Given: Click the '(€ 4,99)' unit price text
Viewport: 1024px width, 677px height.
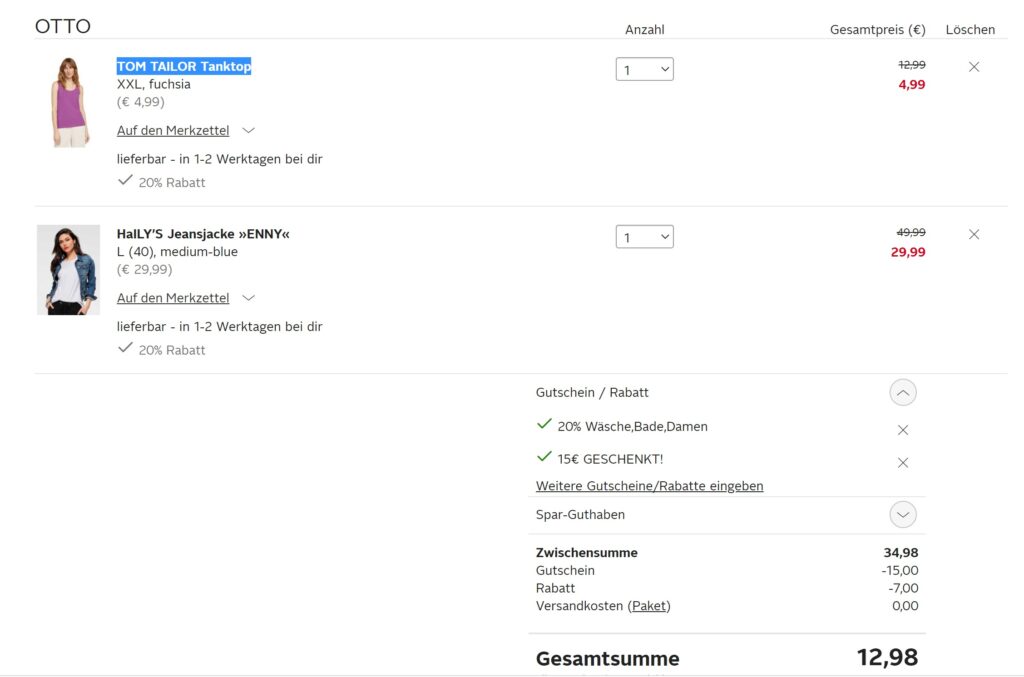Looking at the screenshot, I should click(x=140, y=102).
